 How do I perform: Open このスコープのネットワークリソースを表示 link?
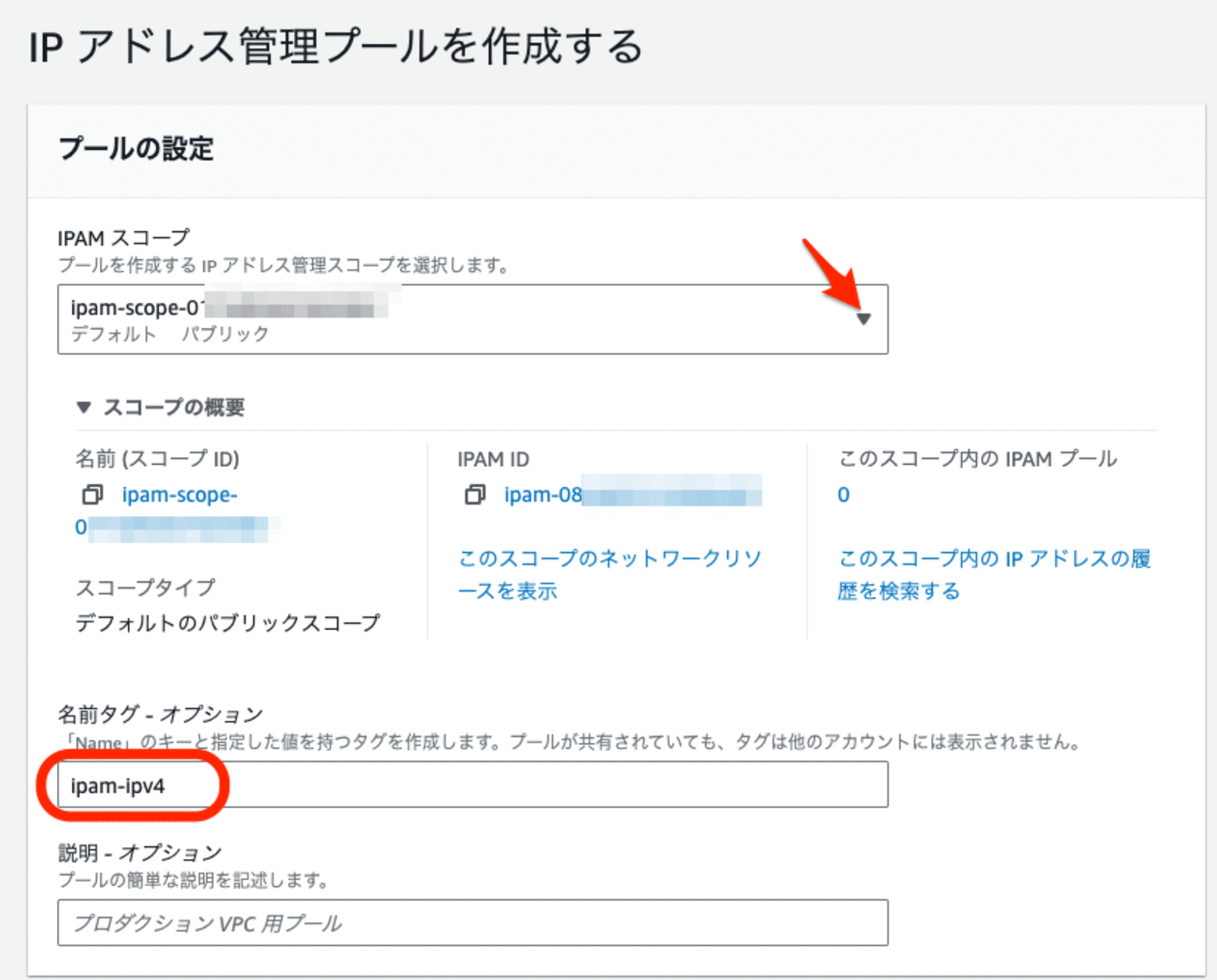click(610, 574)
